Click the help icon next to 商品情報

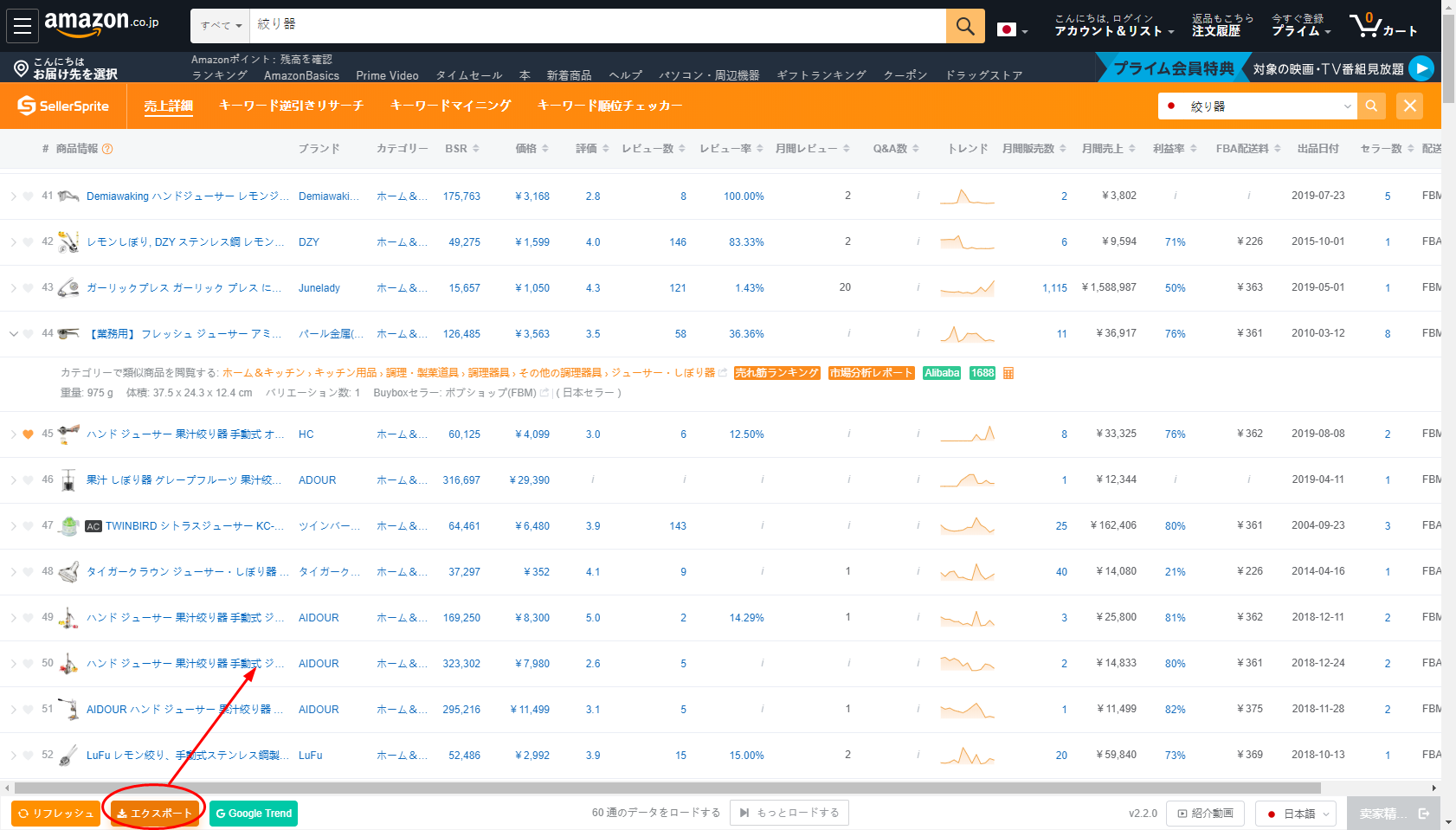(x=107, y=149)
